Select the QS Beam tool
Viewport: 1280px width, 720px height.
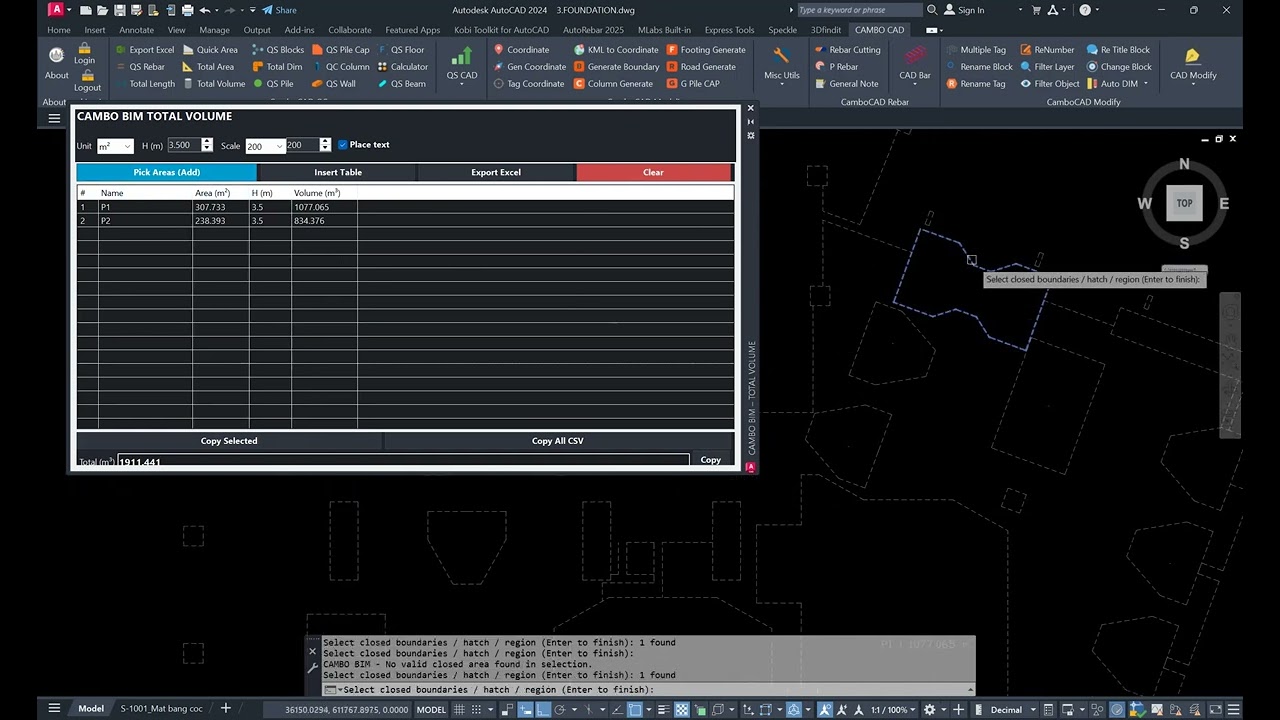pyautogui.click(x=402, y=84)
